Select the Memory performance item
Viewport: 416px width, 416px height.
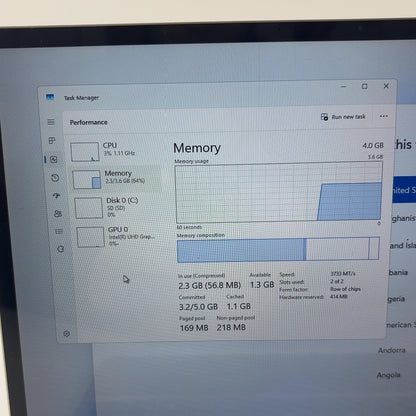(115, 179)
